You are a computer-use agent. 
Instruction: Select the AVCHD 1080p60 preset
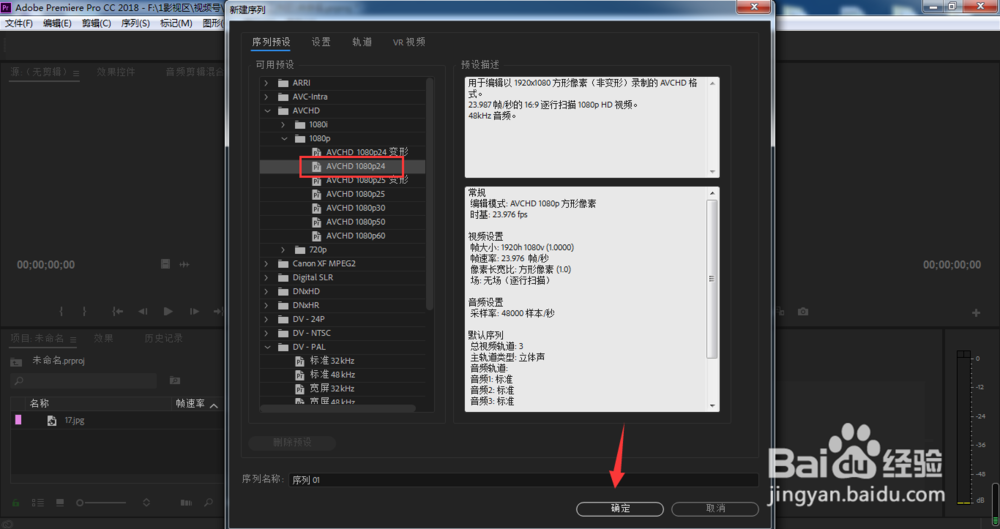(355, 236)
